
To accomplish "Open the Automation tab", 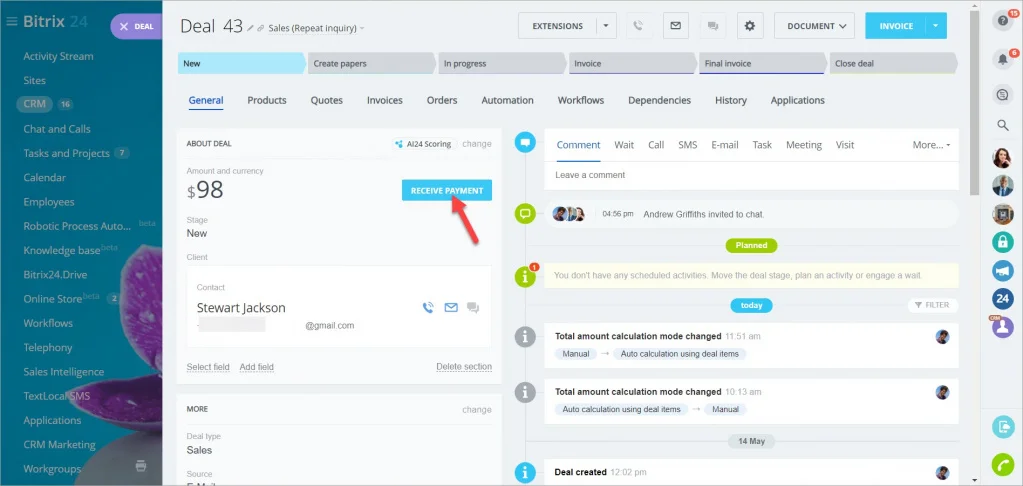I will [x=508, y=100].
